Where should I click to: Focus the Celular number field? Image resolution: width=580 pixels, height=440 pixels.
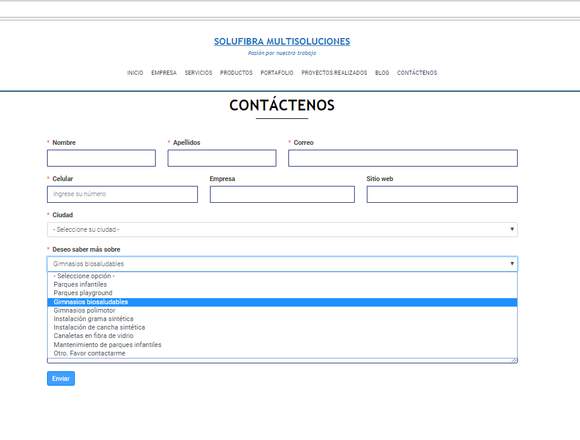122,194
